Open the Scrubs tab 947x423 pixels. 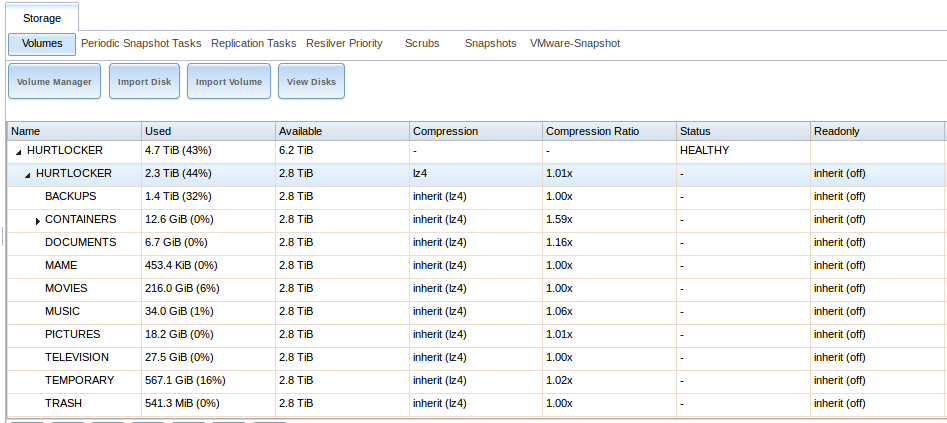pos(422,44)
